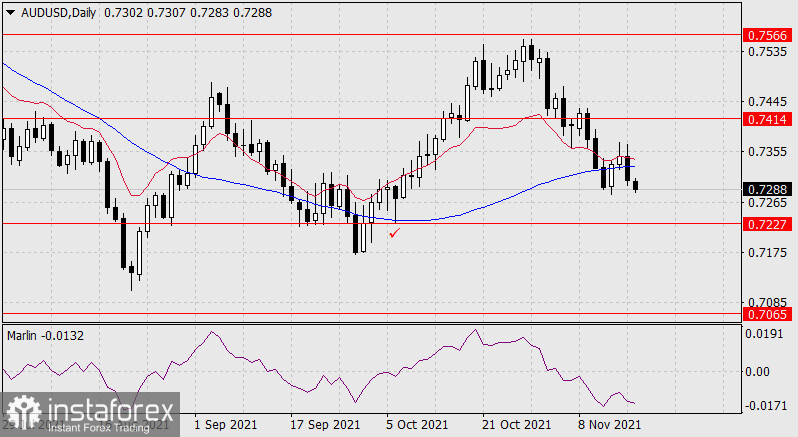
Task: Select the 0.7566 red price label
Action: pos(767,35)
